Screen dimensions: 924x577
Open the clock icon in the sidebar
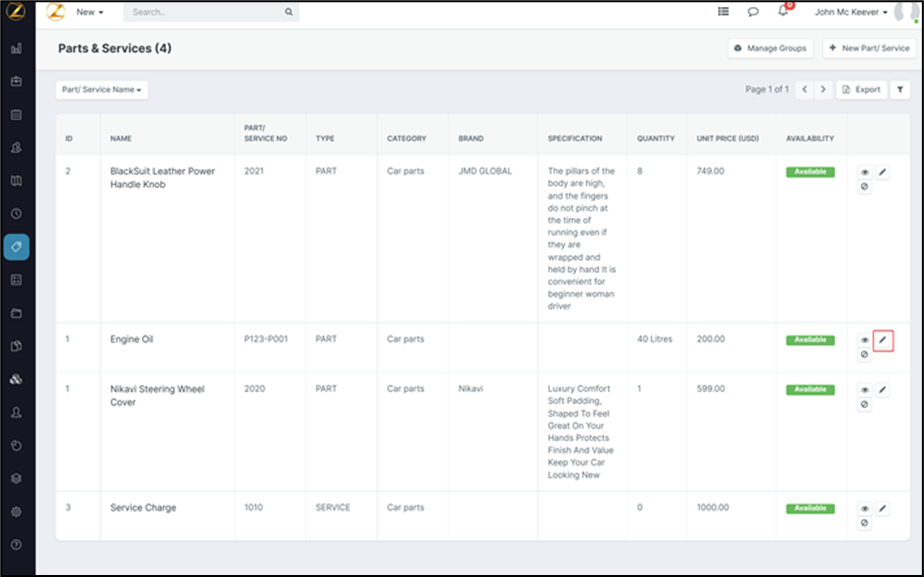[16, 213]
